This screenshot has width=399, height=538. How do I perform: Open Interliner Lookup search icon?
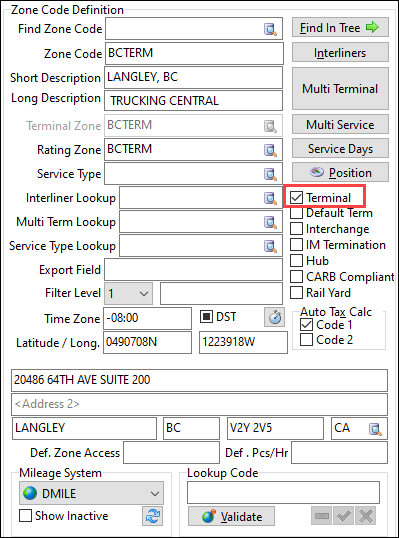pos(270,198)
